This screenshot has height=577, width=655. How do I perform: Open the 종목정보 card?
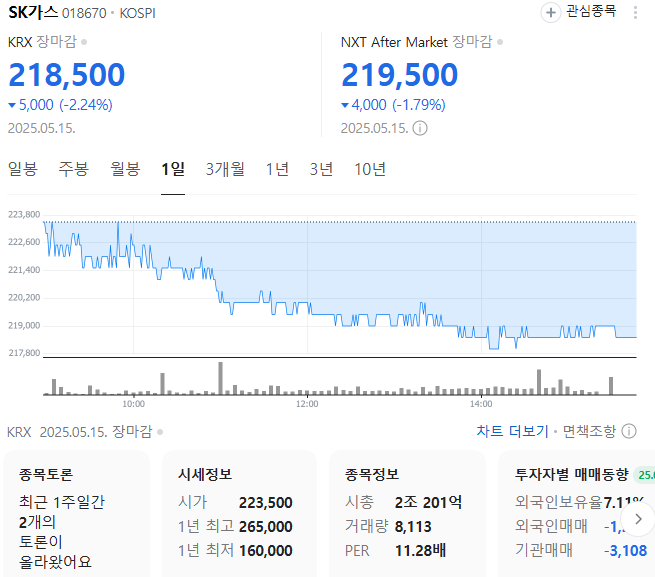407,514
